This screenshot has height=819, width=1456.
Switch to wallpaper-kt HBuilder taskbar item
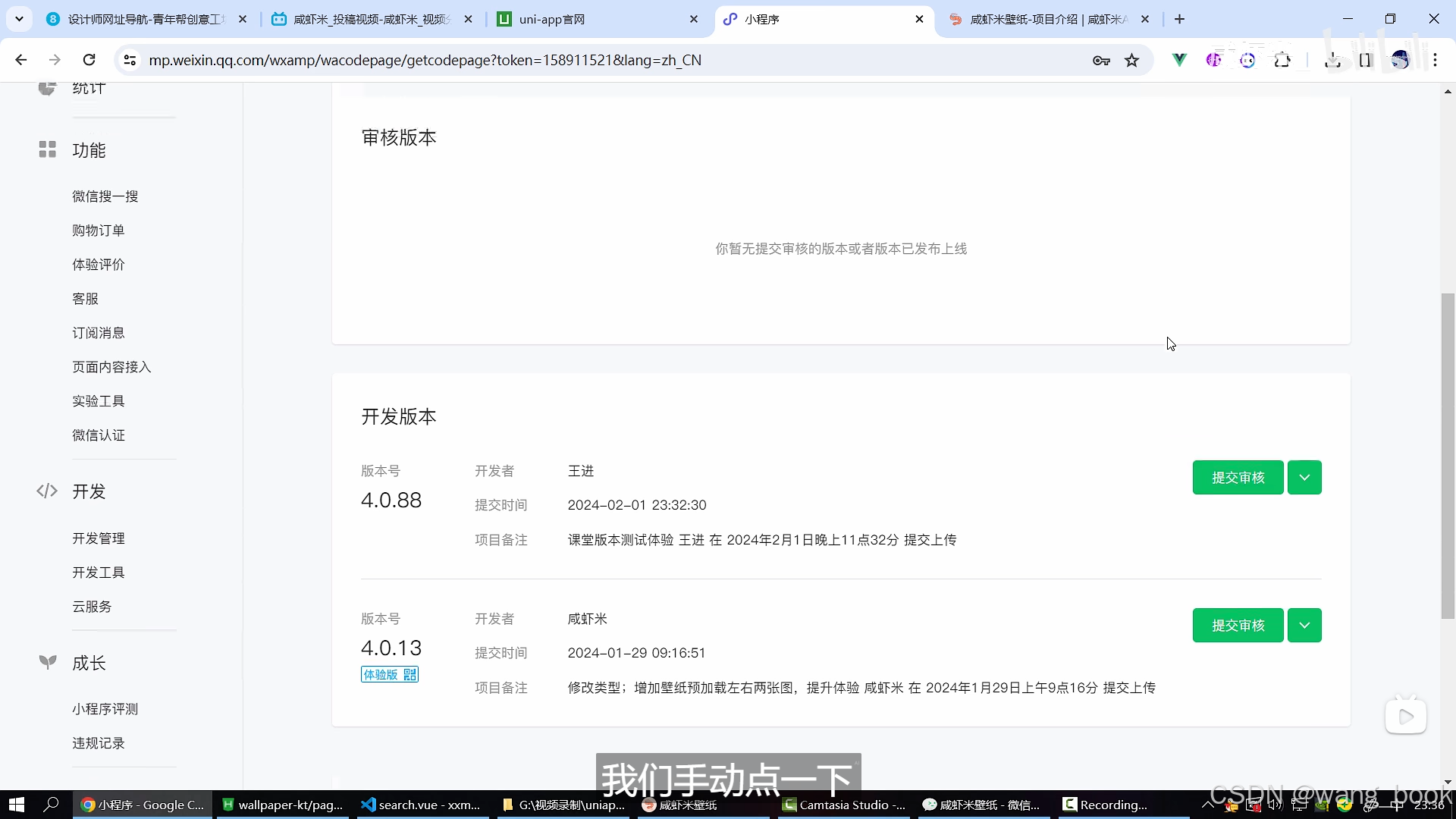[283, 805]
